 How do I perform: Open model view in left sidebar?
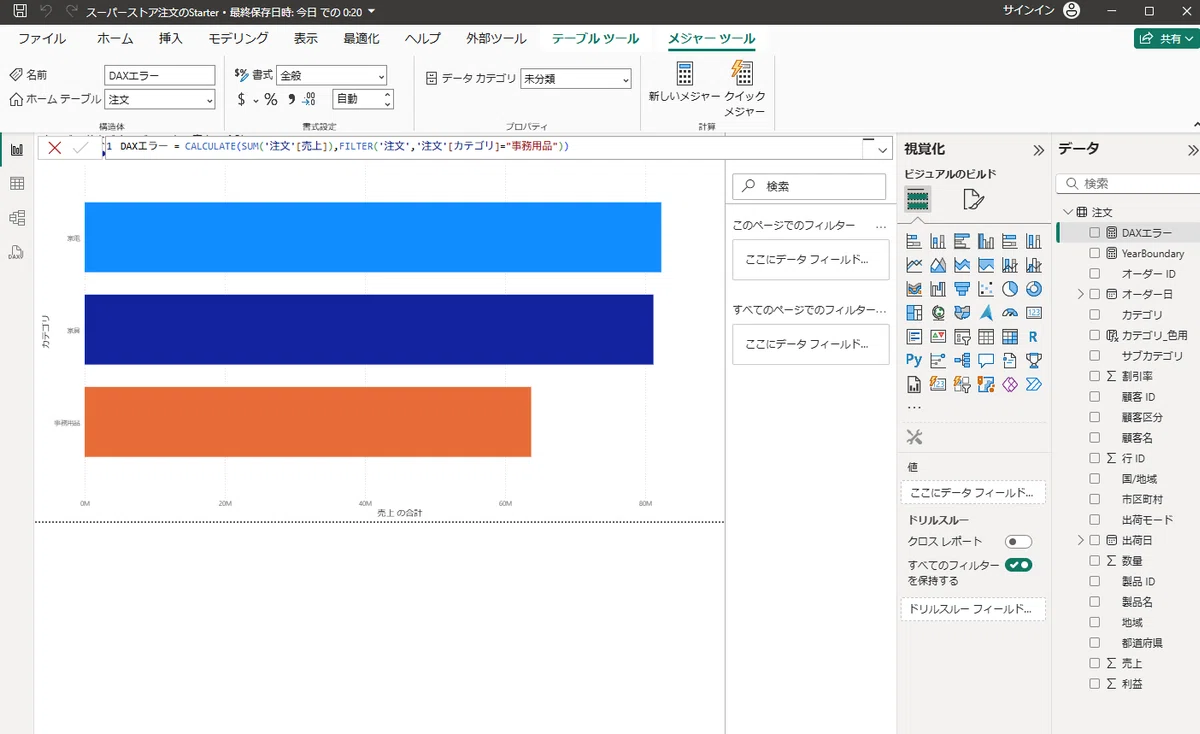(16, 218)
